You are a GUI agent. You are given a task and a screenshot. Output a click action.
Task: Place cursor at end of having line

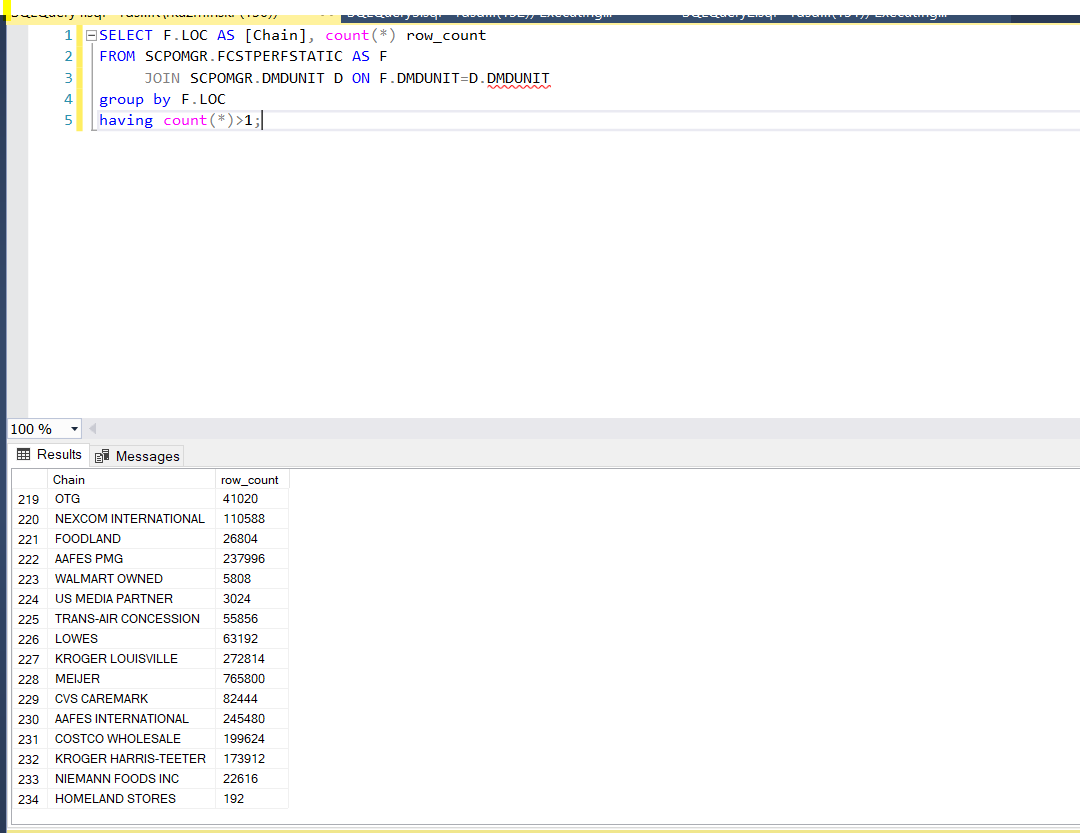pos(263,121)
